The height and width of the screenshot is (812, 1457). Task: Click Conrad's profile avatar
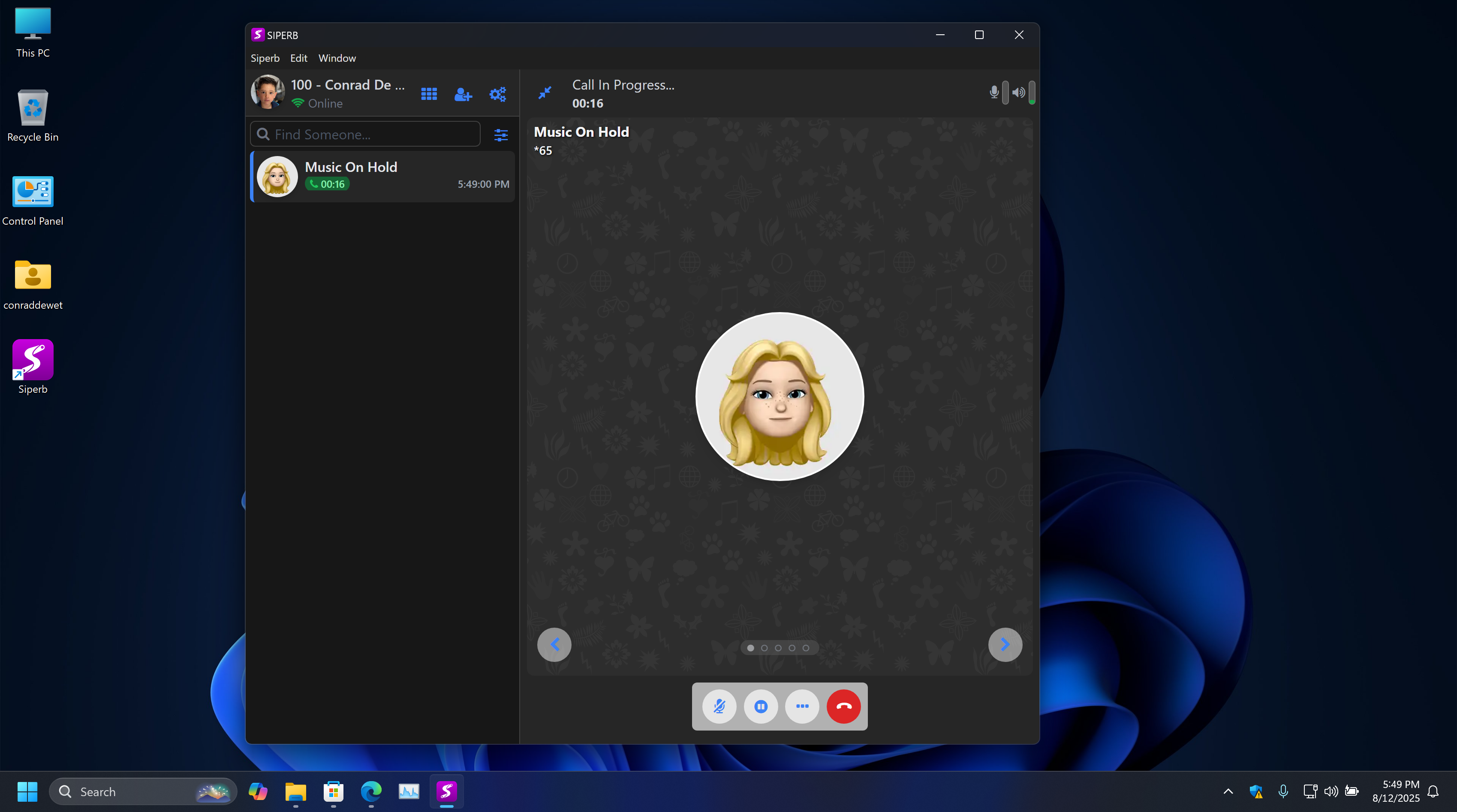268,92
